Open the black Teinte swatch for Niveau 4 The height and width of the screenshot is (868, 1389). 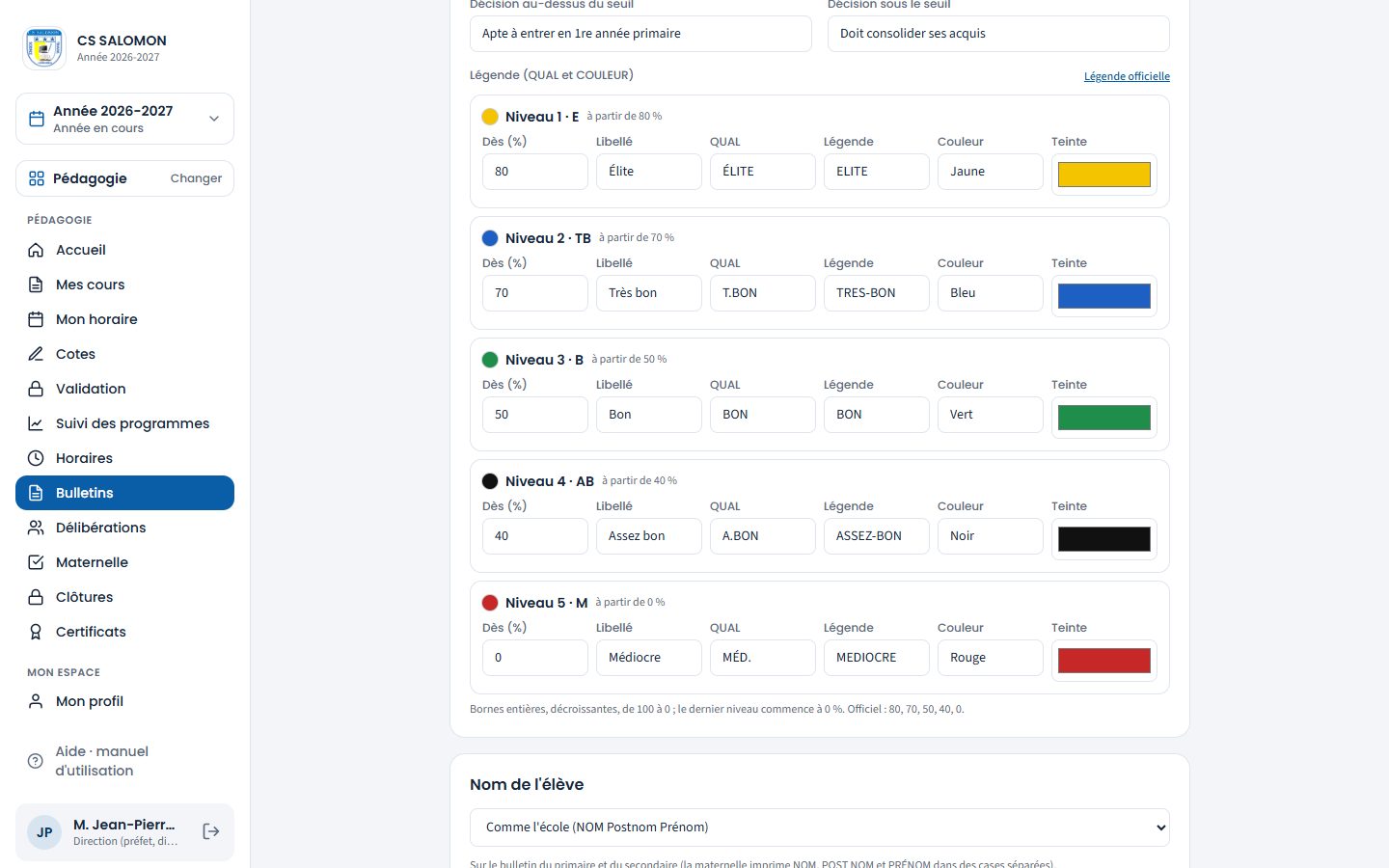click(x=1104, y=539)
